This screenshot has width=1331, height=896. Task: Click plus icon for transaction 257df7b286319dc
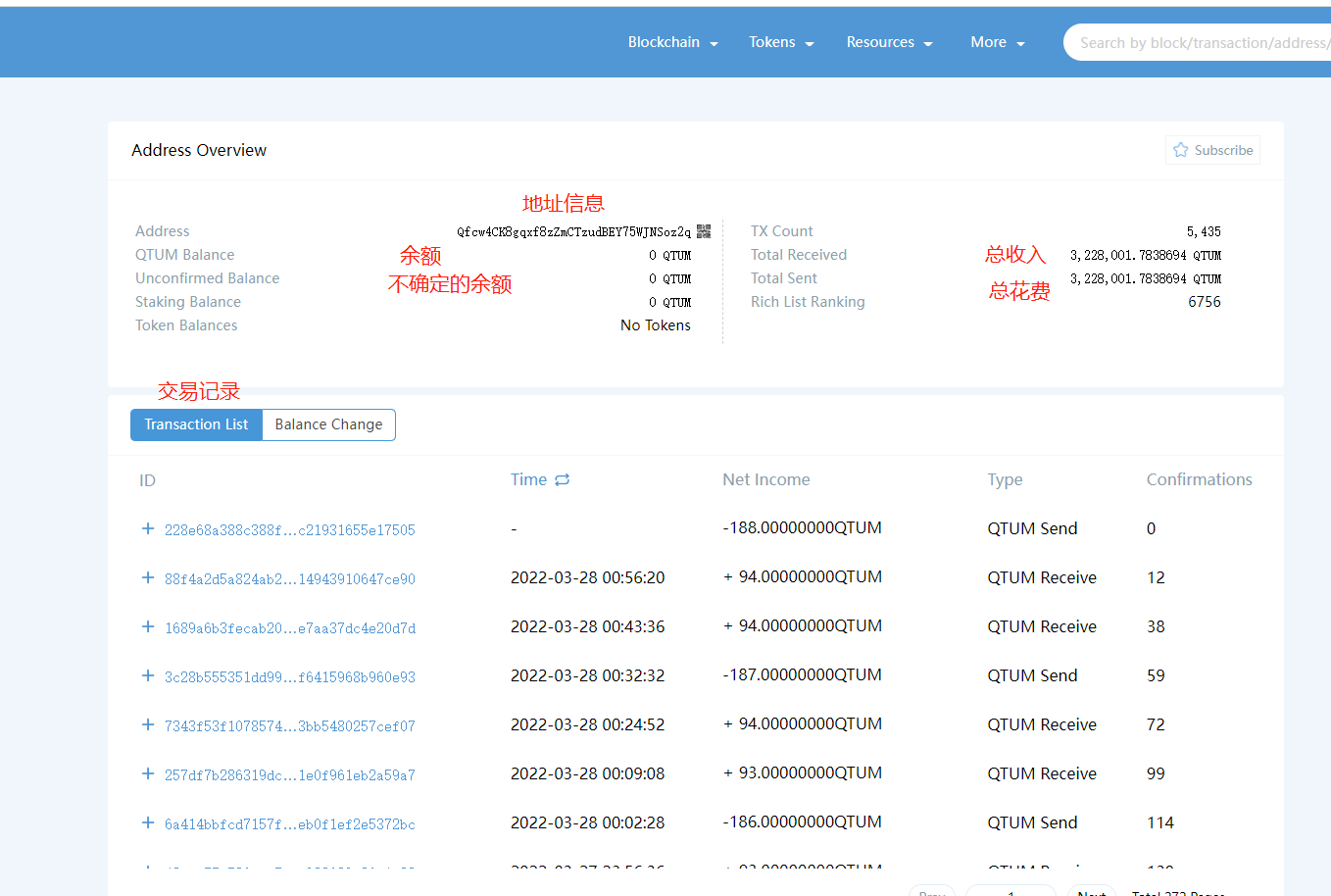[x=148, y=773]
